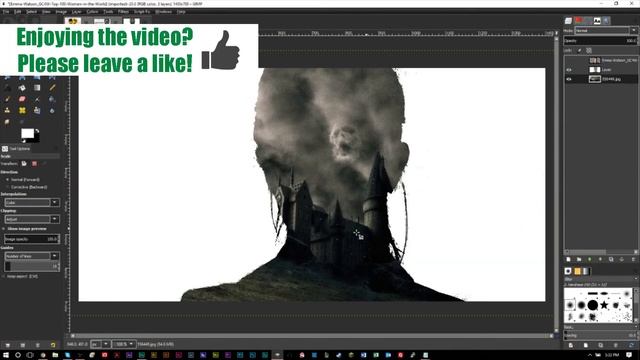Screen dimensions: 640x360
Task: Select the Airbrush tool
Action: pos(37,99)
